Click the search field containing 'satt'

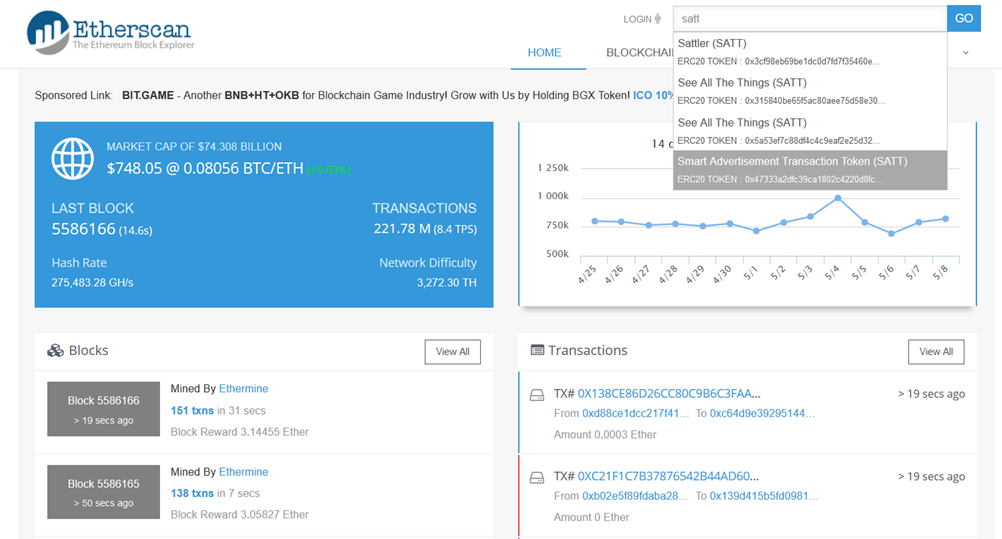pyautogui.click(x=809, y=19)
